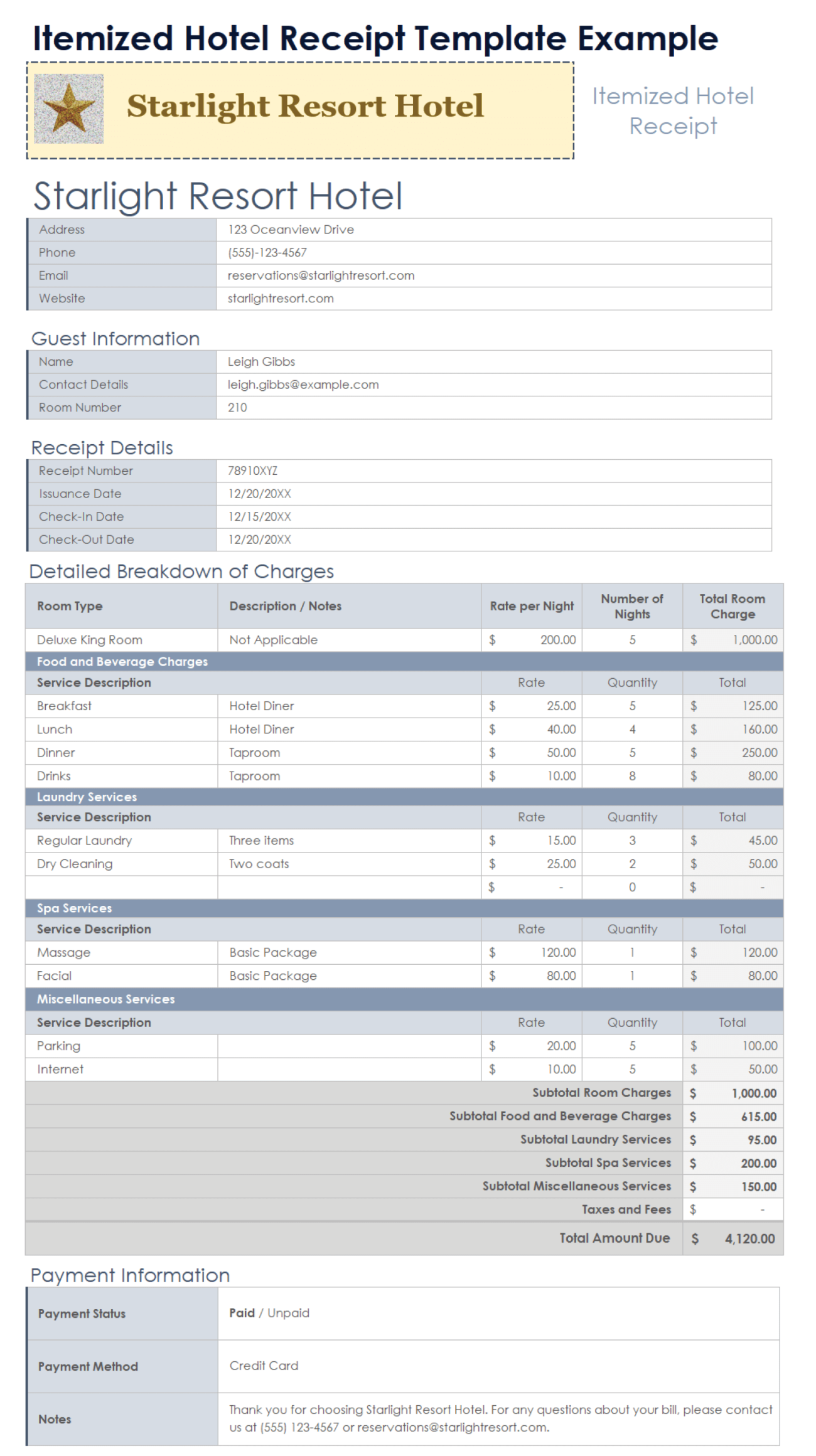
Task: Click the Laundry Services section header
Action: 87,797
